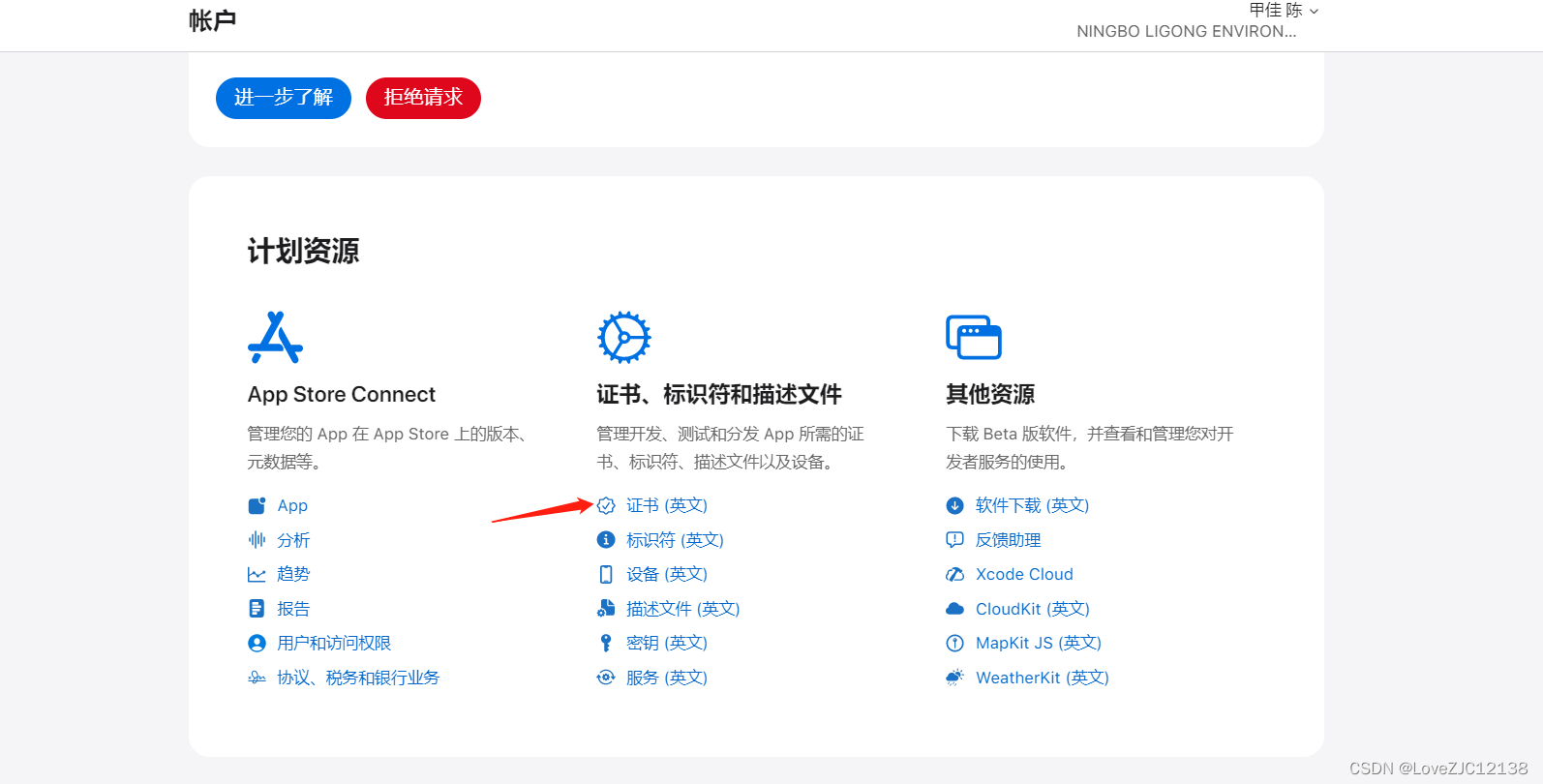Open the 密钥 (英文) link
Screen dimensions: 1543x784
coord(667,643)
